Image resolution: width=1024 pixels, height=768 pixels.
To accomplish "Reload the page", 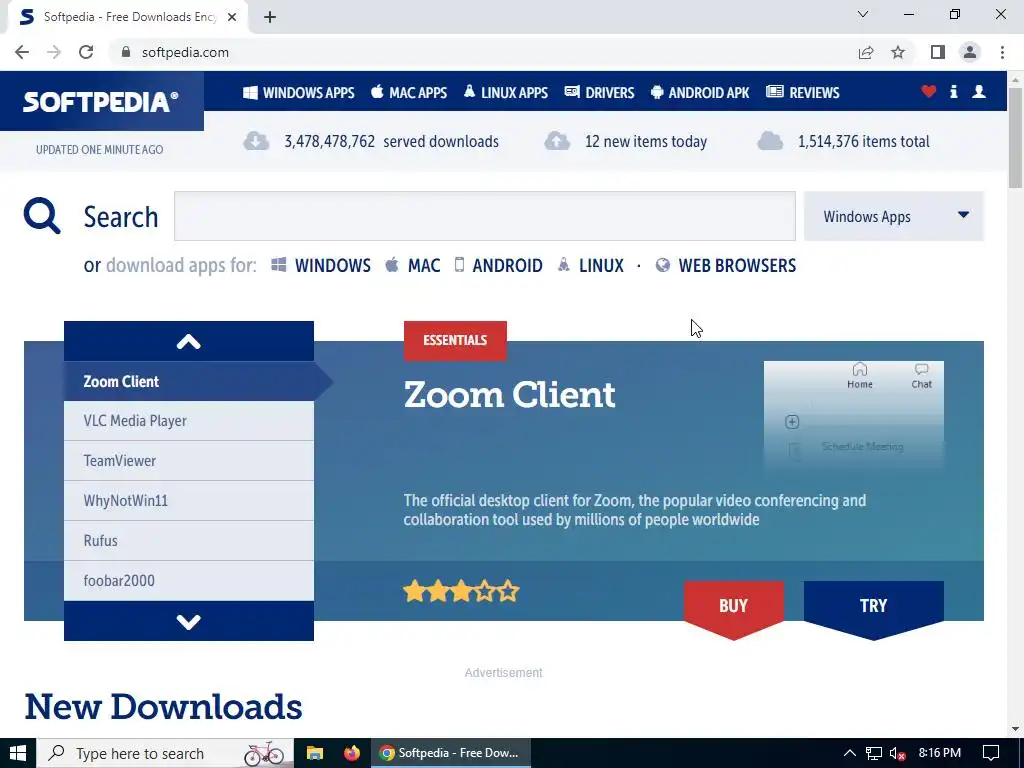I will pyautogui.click(x=86, y=52).
